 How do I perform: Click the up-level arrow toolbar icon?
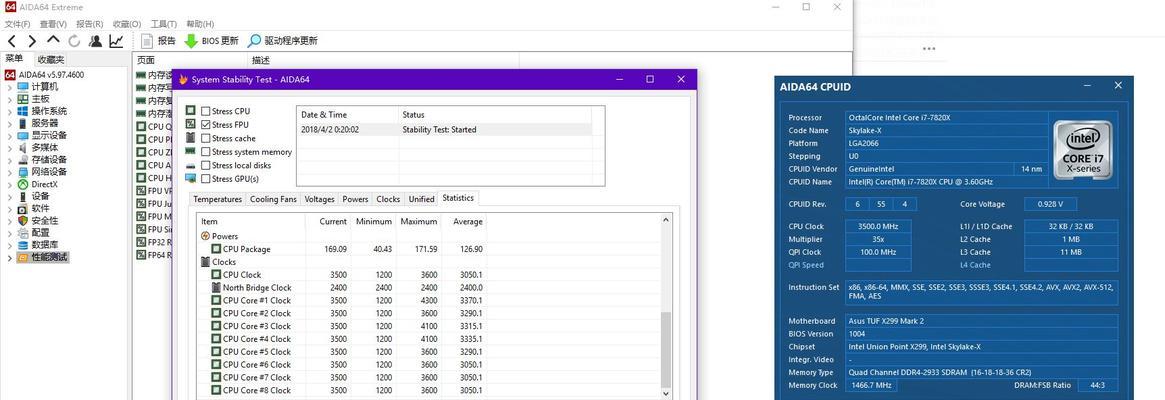tap(53, 39)
